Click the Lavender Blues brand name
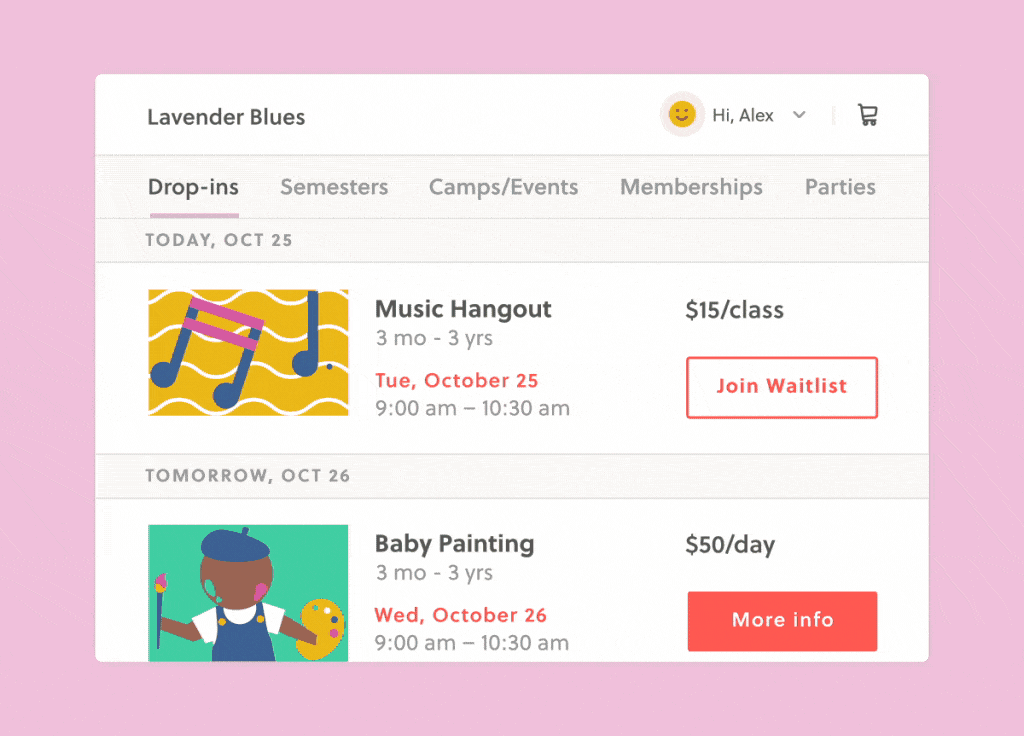The image size is (1024, 736). [226, 117]
